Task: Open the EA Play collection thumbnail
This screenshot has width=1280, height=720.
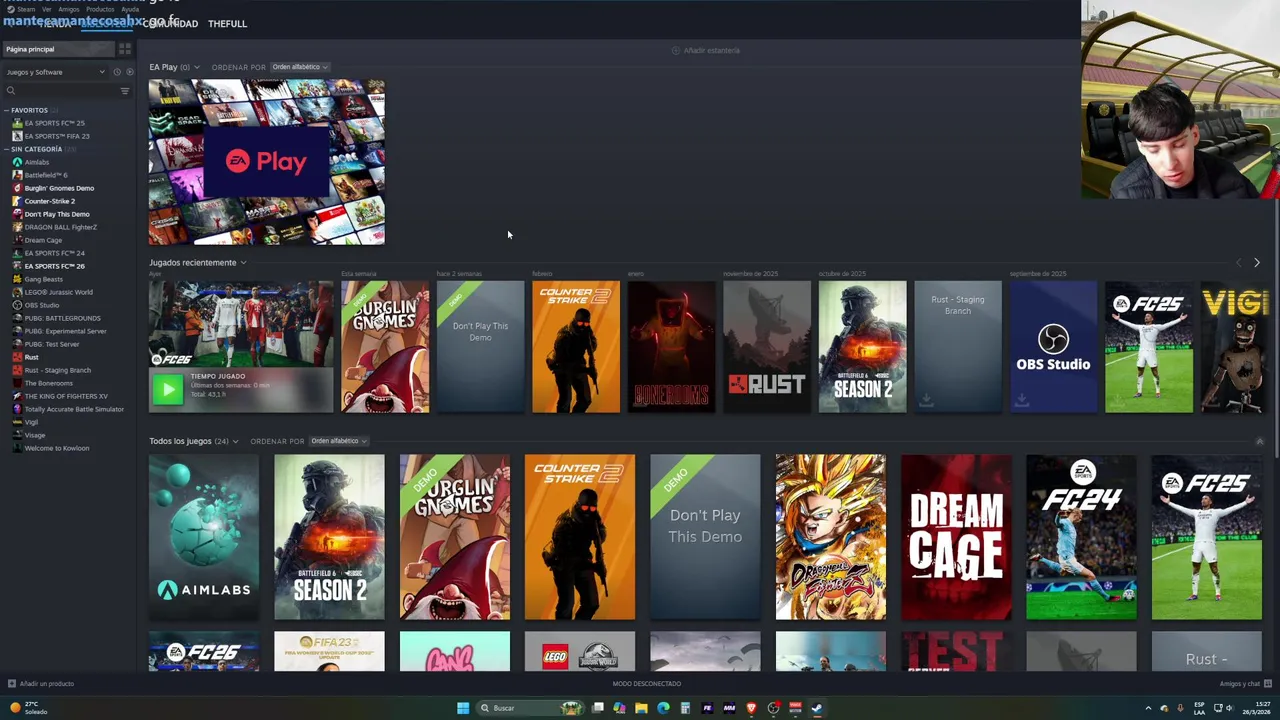Action: pos(266,162)
